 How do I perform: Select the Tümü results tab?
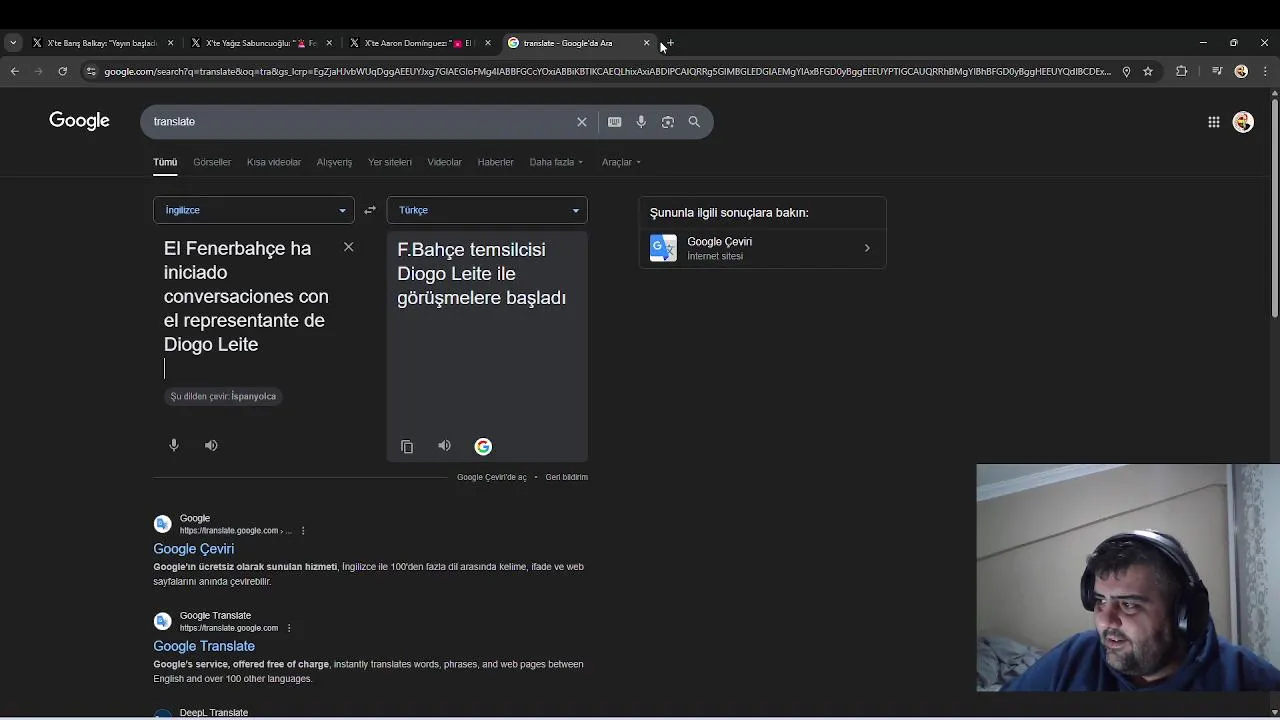(165, 162)
